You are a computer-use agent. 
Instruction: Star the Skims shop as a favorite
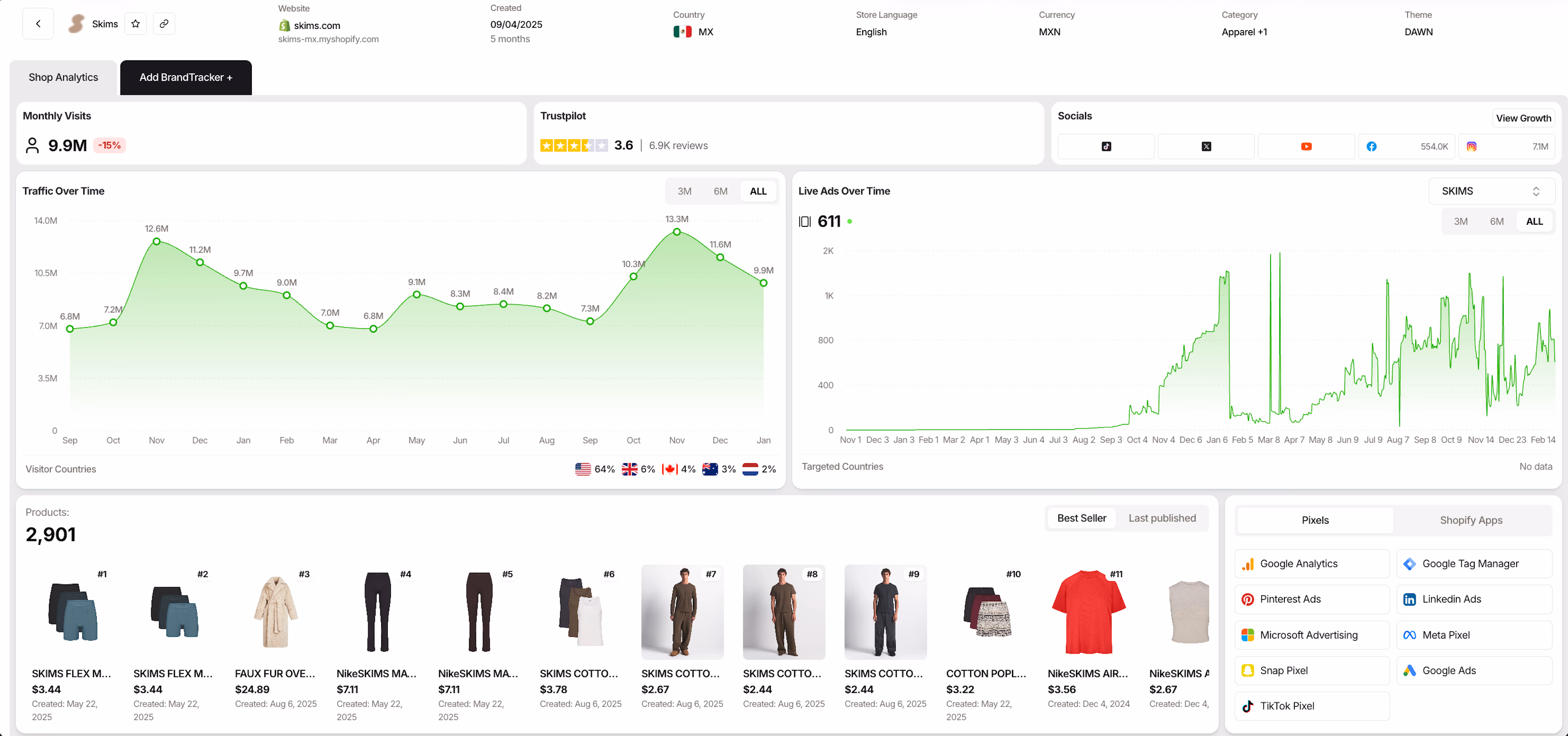pyautogui.click(x=135, y=24)
